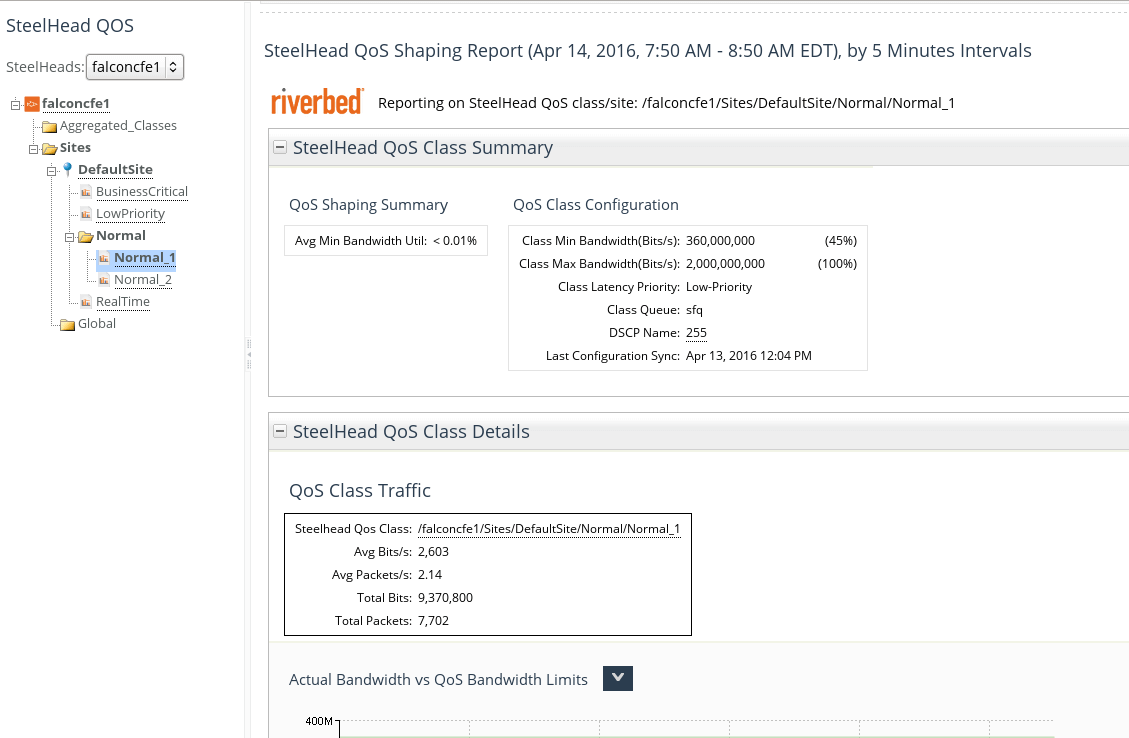Open the Normal_2 class

143,279
